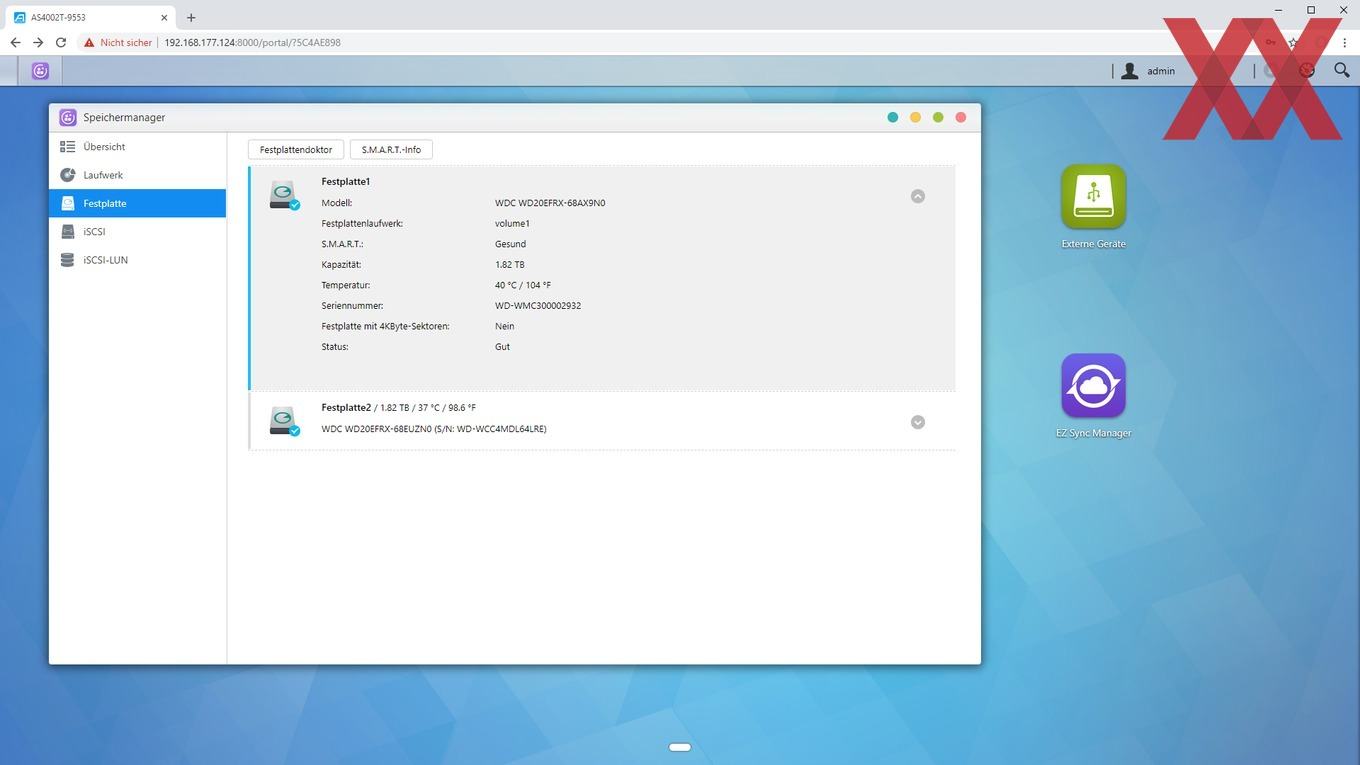The image size is (1360, 765).
Task: Close Speichermanager with the red button
Action: pos(961,117)
